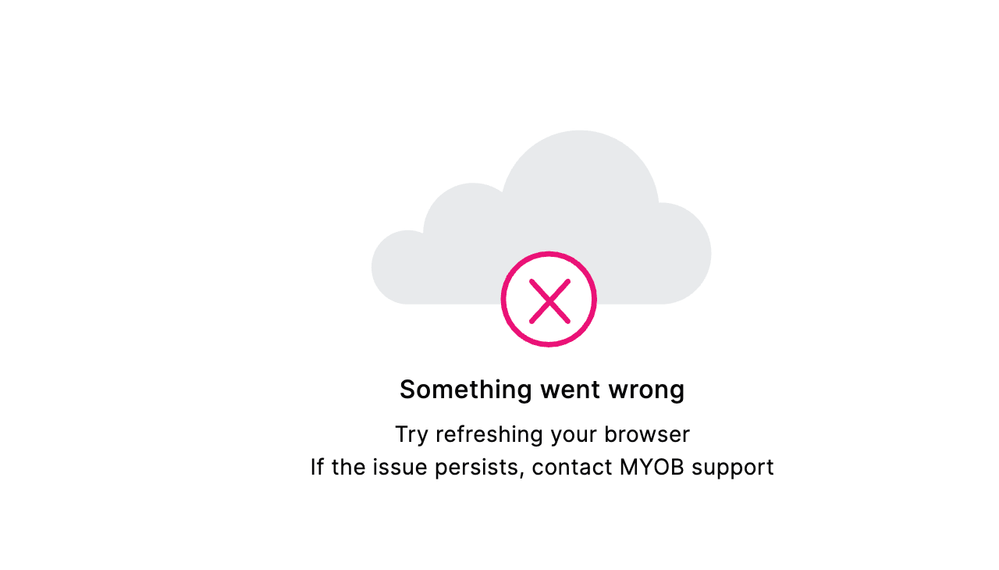Click the pink X error icon

click(x=549, y=299)
